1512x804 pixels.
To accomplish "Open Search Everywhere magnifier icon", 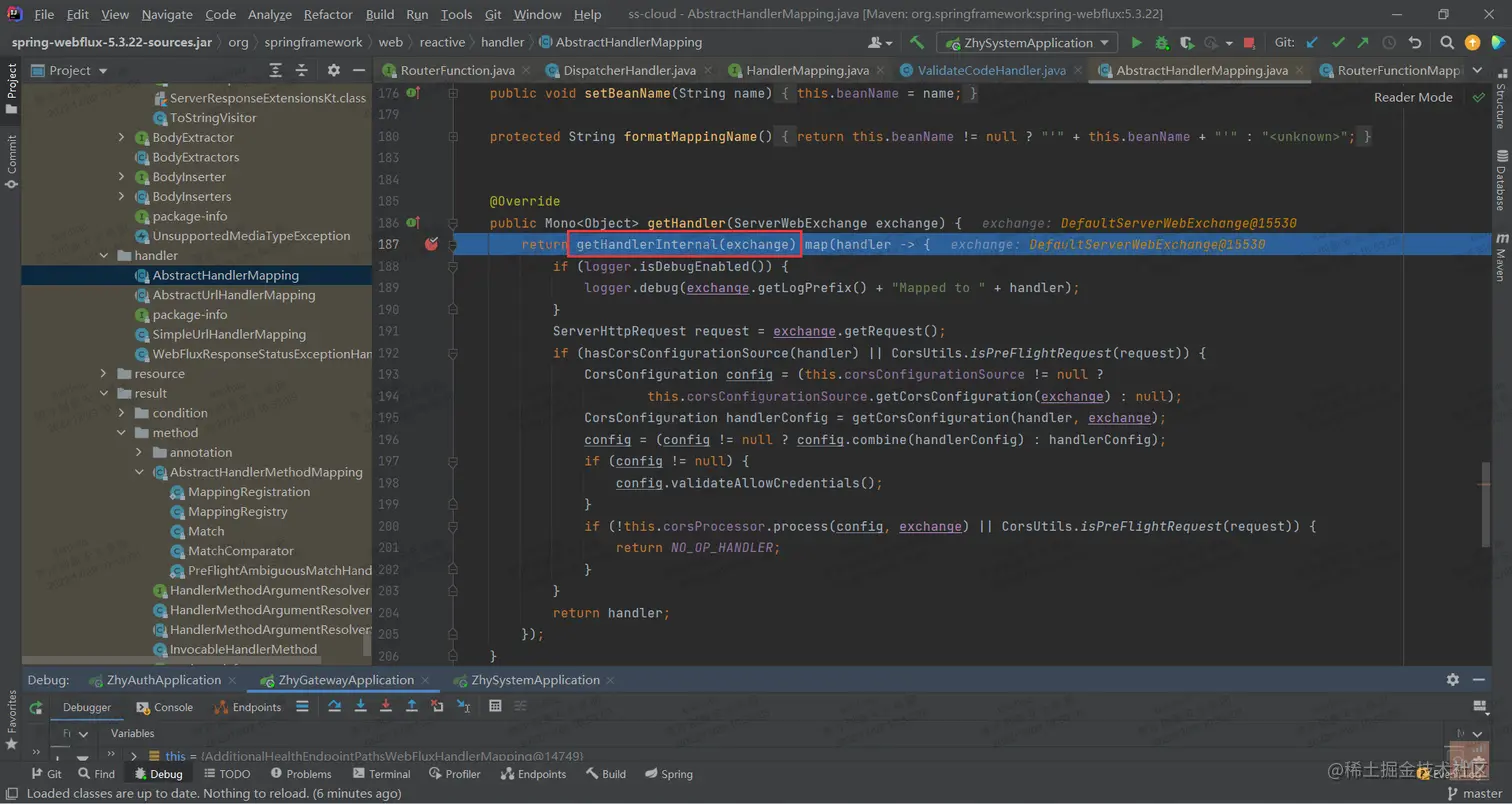I will point(1447,43).
